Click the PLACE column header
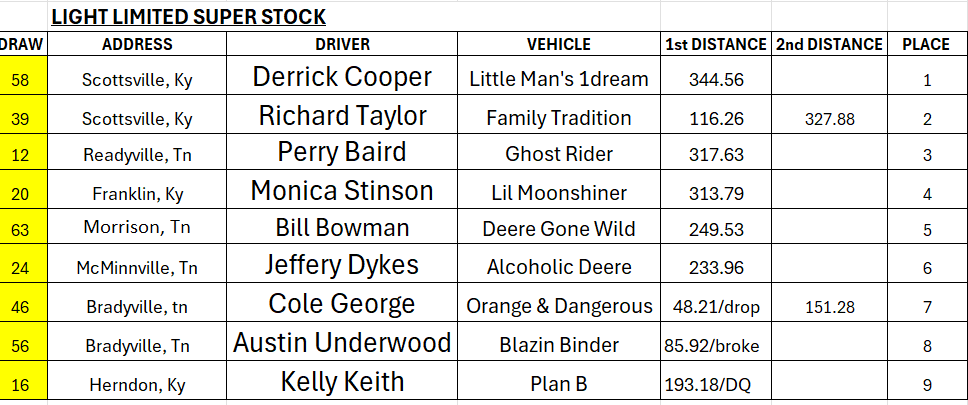The image size is (968, 405). pyautogui.click(x=926, y=44)
